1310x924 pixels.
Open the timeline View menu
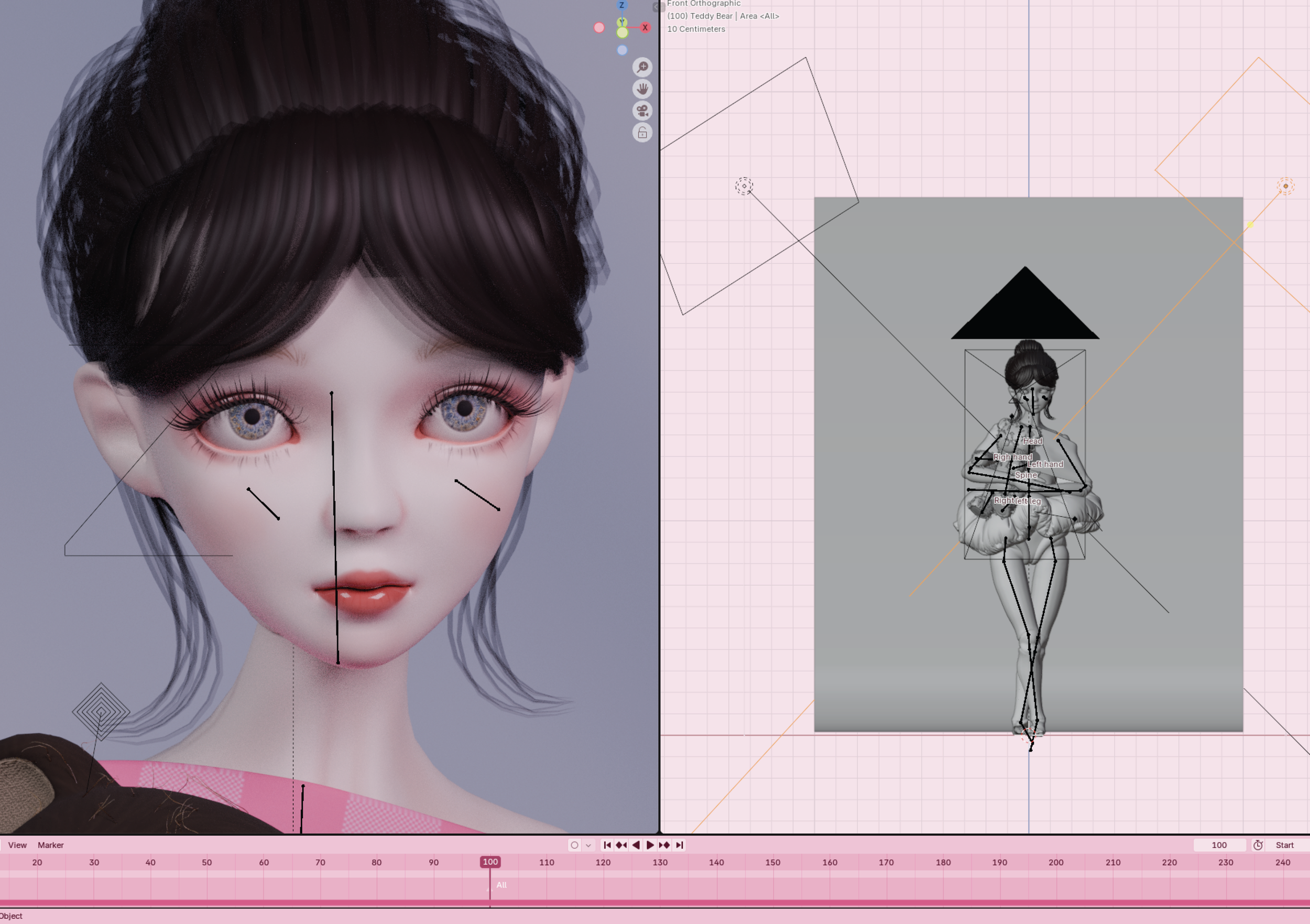17,845
